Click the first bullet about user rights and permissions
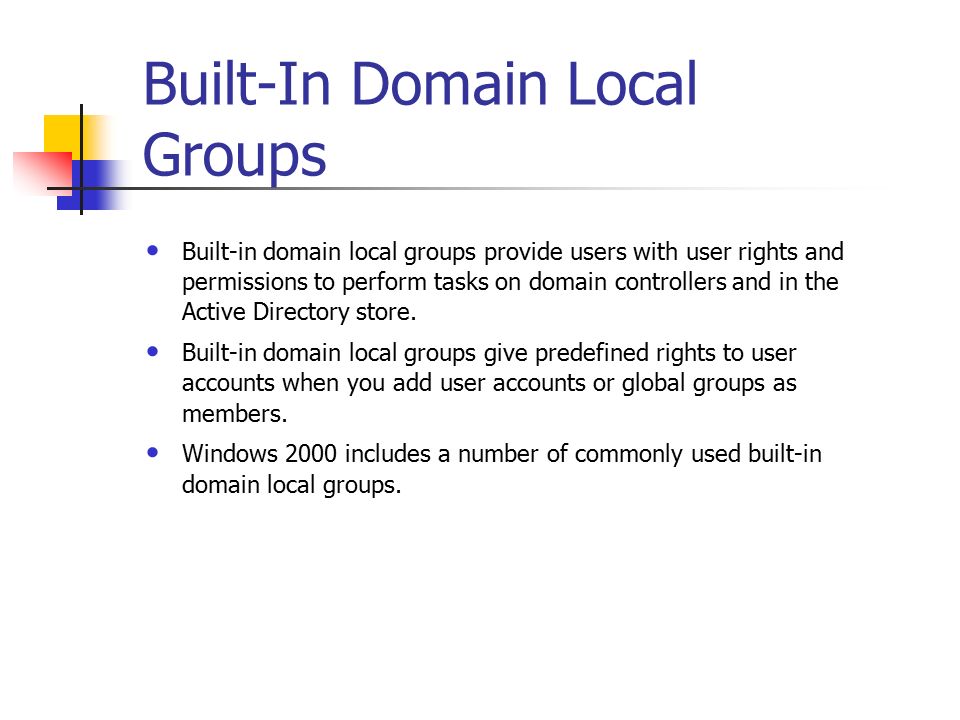 513,282
